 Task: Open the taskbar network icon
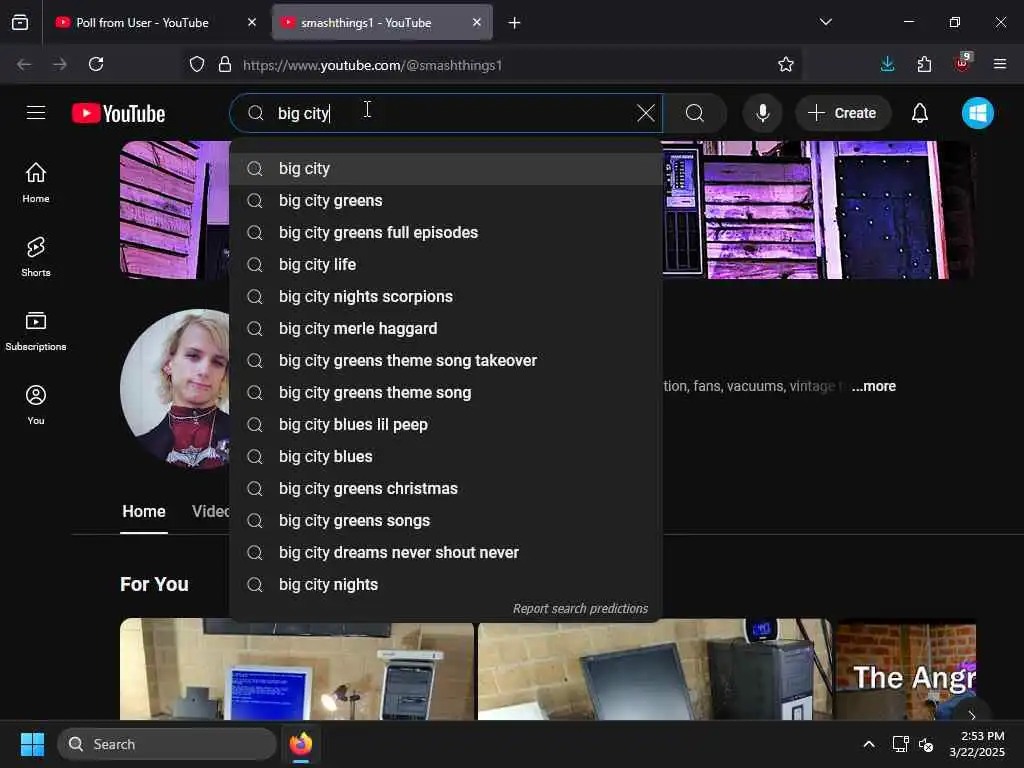(901, 744)
